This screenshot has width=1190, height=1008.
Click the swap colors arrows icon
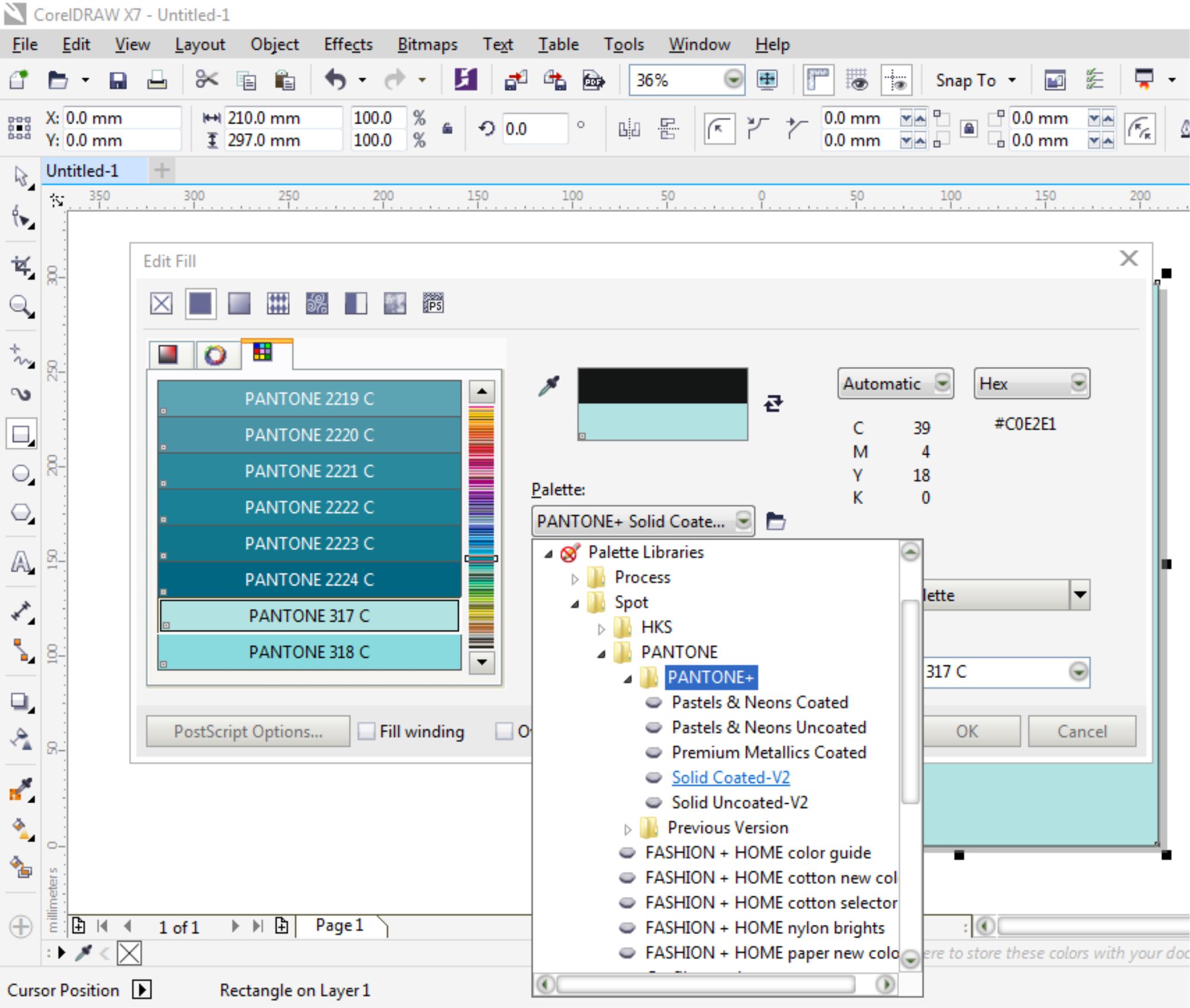[x=773, y=403]
